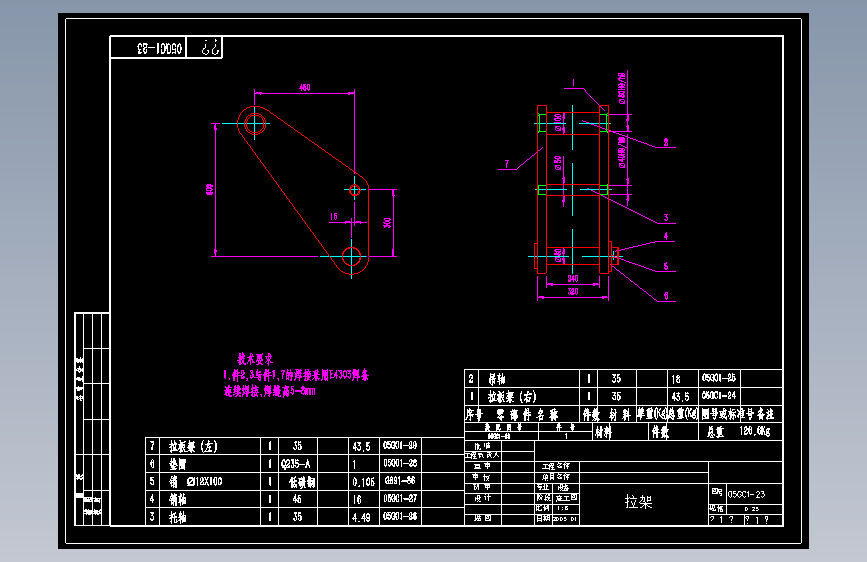Viewport: 867px width, 562px height.
Task: Select weight "43.5" in the 拉板架 (右) row
Action: click(x=680, y=397)
